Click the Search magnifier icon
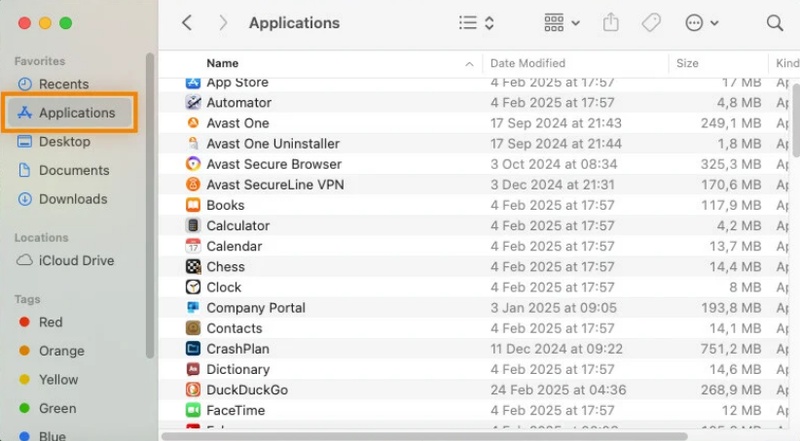 [x=774, y=23]
